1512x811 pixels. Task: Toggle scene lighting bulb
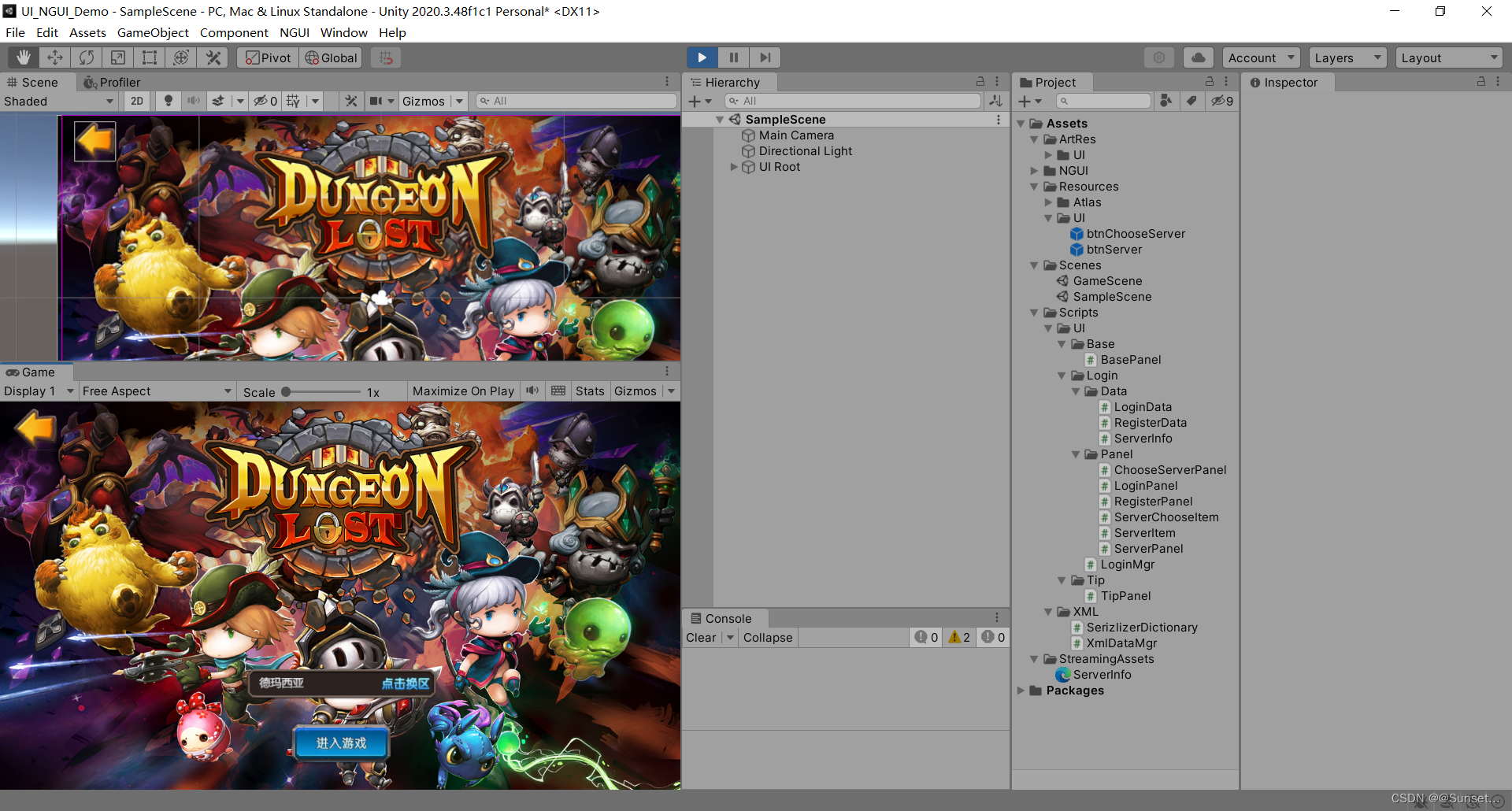point(168,101)
